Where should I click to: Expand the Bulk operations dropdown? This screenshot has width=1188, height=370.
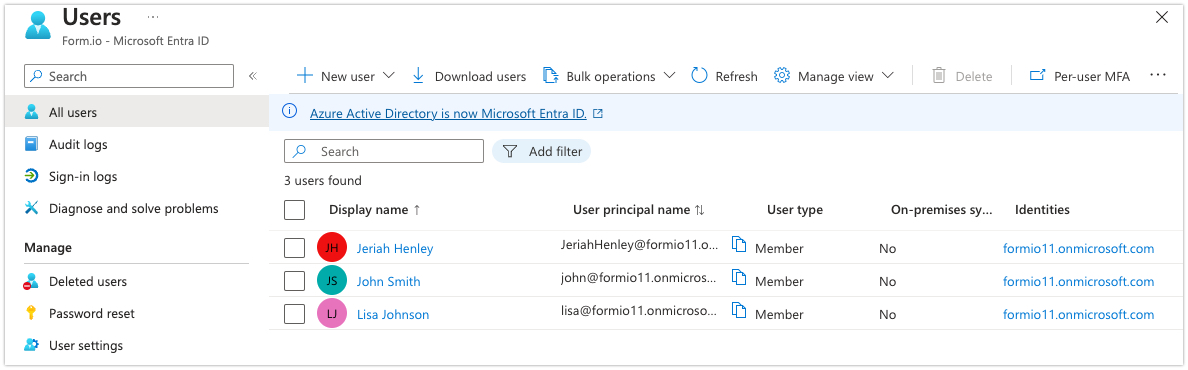[669, 76]
